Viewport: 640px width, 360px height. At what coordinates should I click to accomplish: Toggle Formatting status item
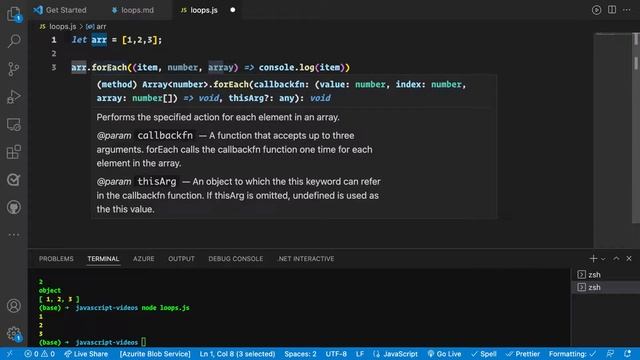(572, 354)
